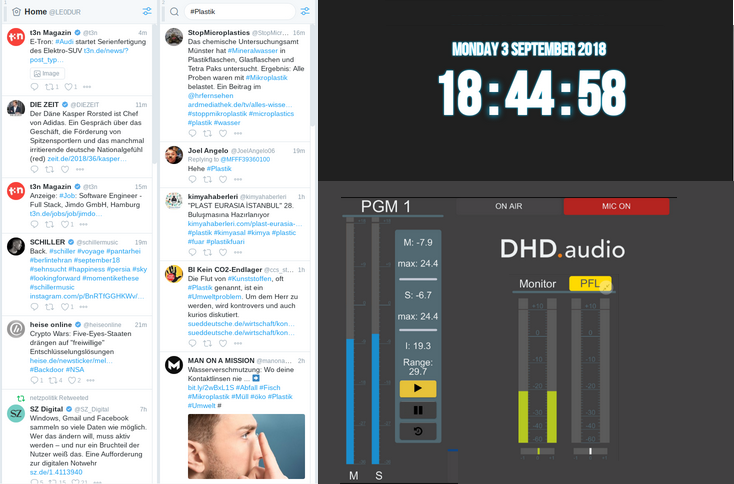
Task: Click #Kunststoffen hashtag link
Action: click(x=250, y=279)
